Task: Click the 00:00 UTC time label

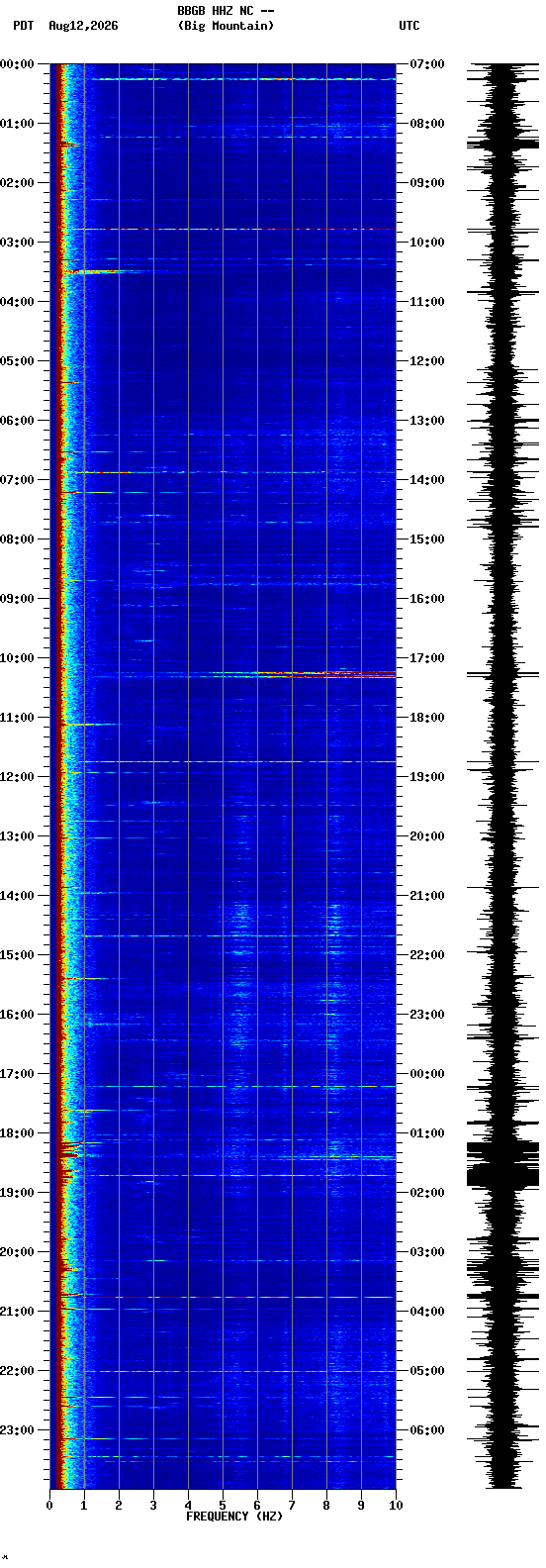Action: tap(426, 1074)
